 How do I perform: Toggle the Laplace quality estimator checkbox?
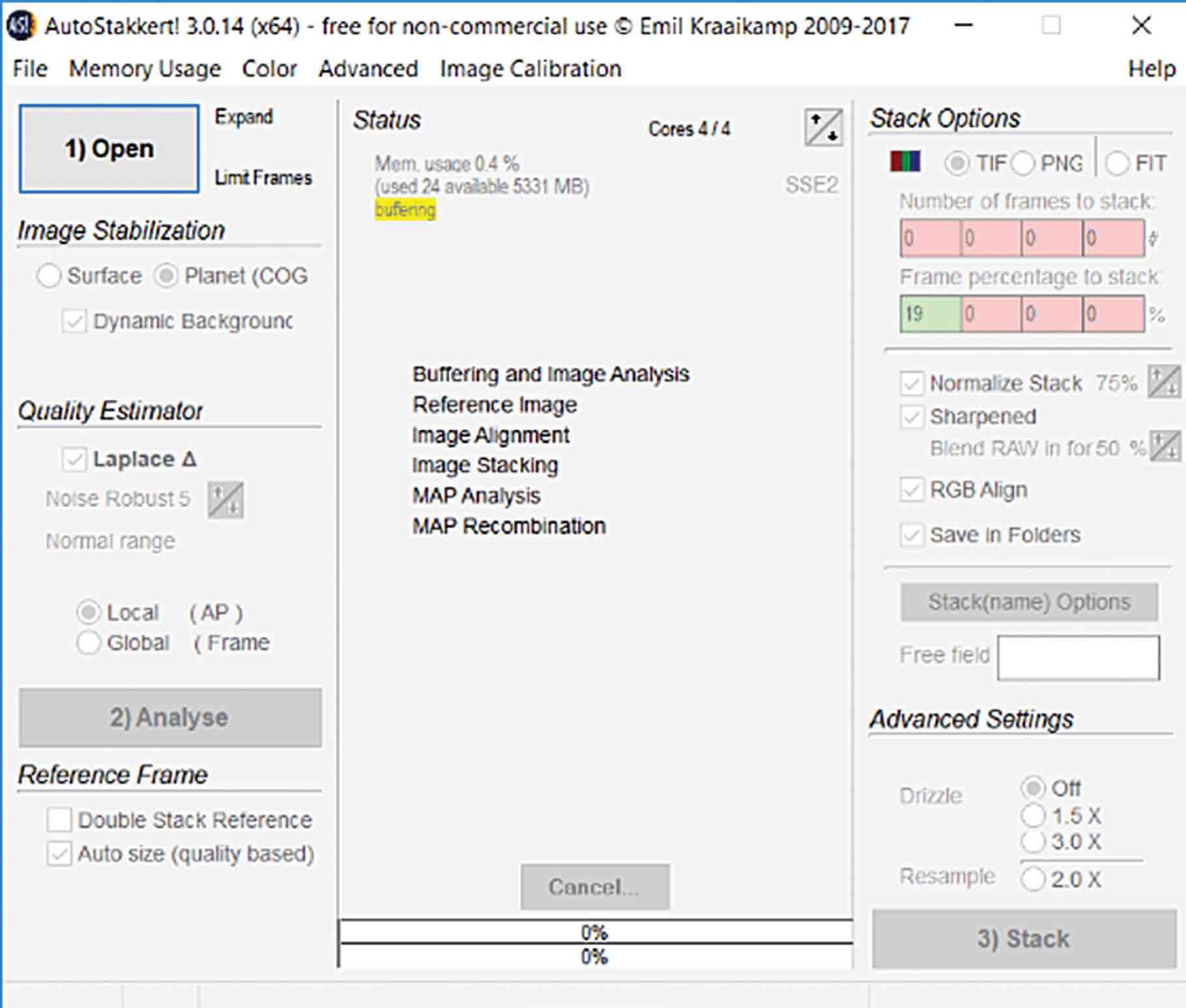(x=74, y=459)
